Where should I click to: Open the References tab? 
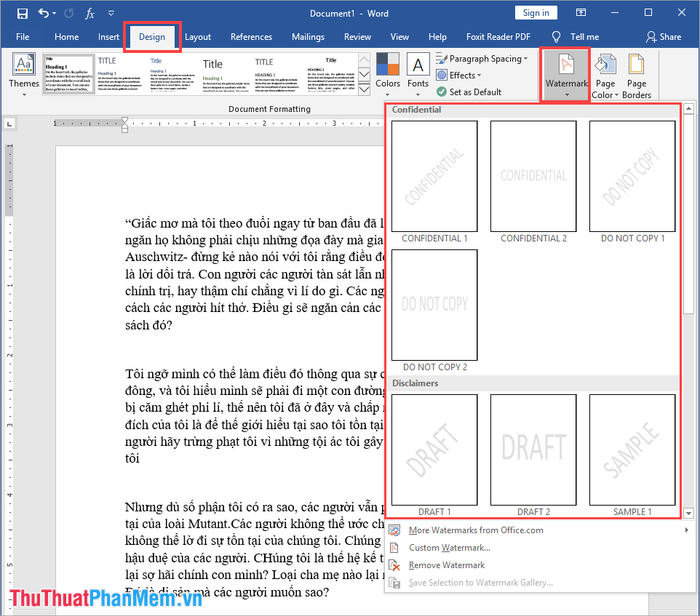click(251, 37)
